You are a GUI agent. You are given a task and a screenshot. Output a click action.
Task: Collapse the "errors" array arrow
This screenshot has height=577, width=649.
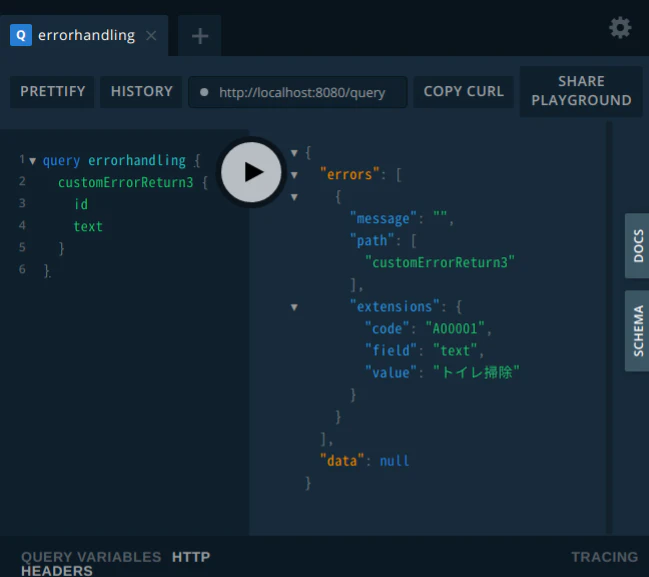[294, 175]
